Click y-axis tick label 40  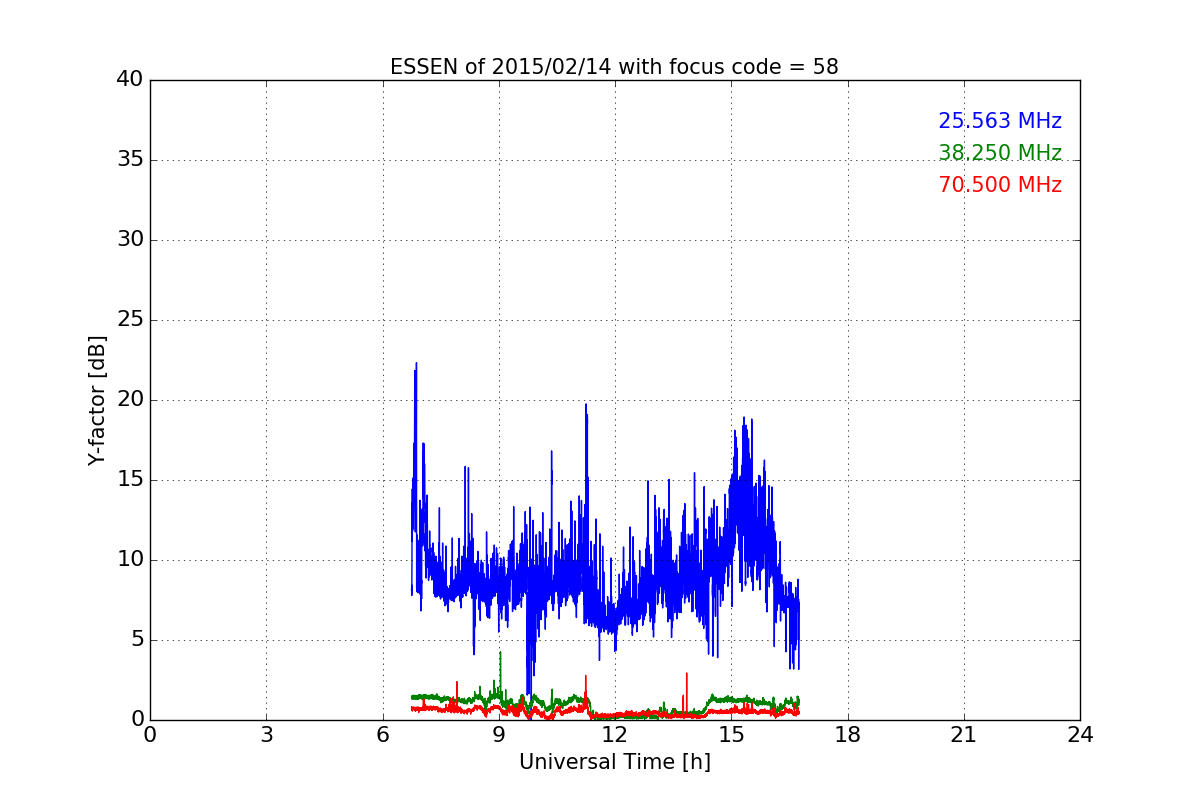pyautogui.click(x=130, y=80)
